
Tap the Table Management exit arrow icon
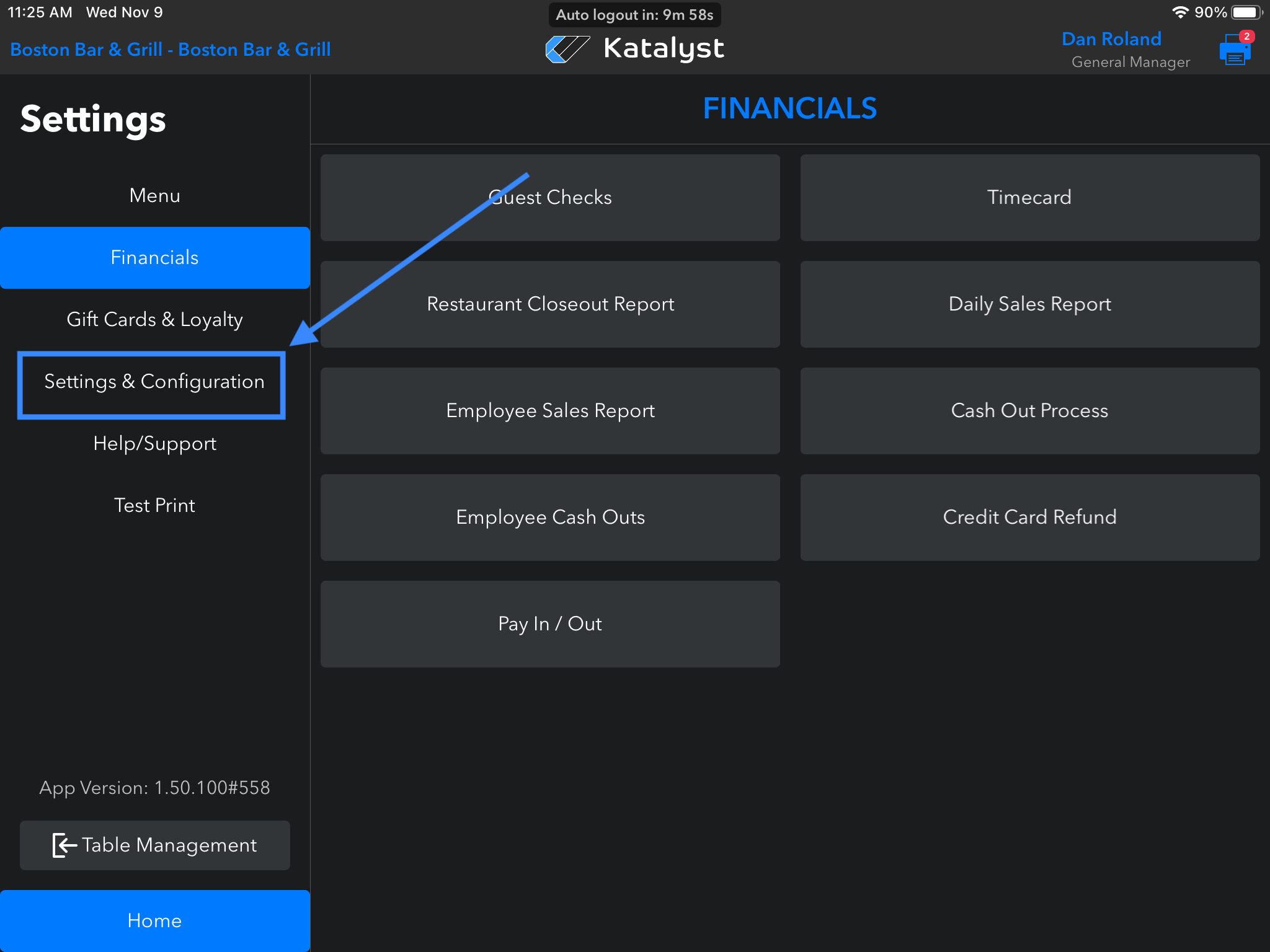pyautogui.click(x=64, y=845)
